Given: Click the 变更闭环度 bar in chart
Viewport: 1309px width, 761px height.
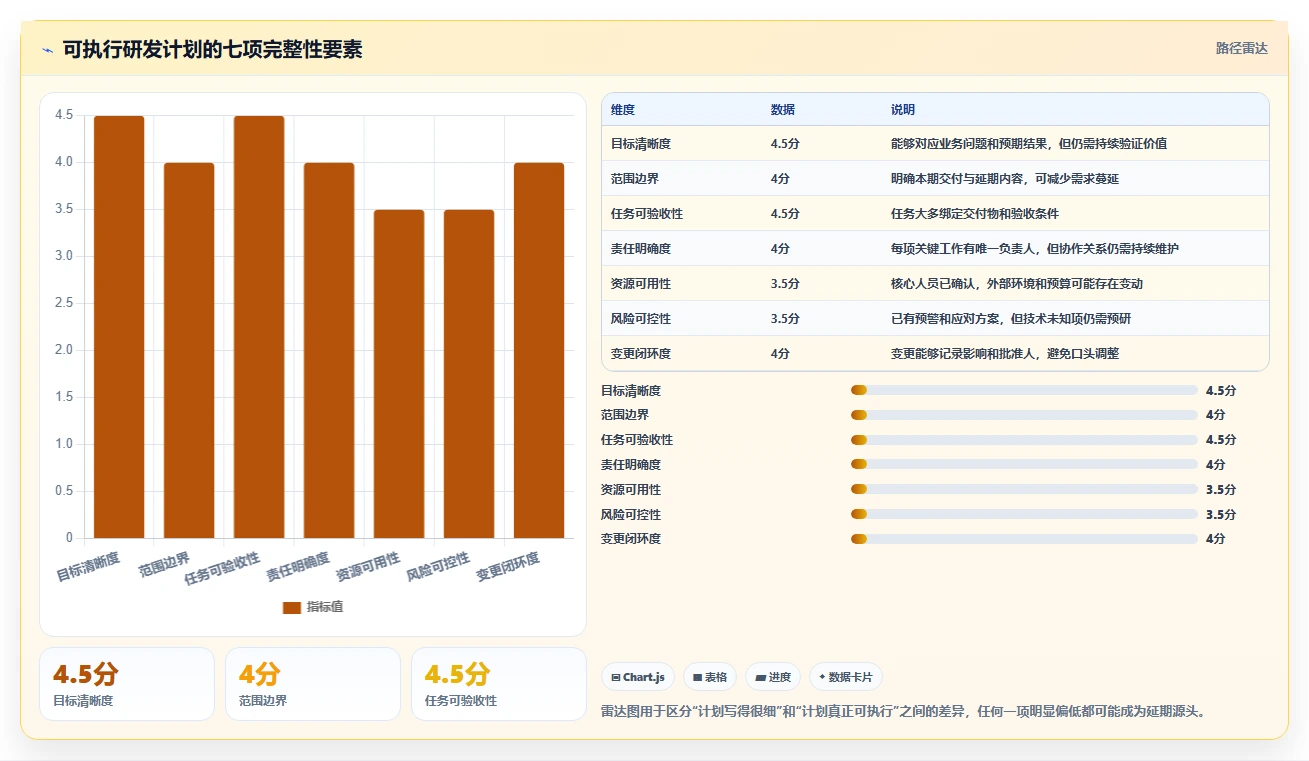Looking at the screenshot, I should click(539, 350).
